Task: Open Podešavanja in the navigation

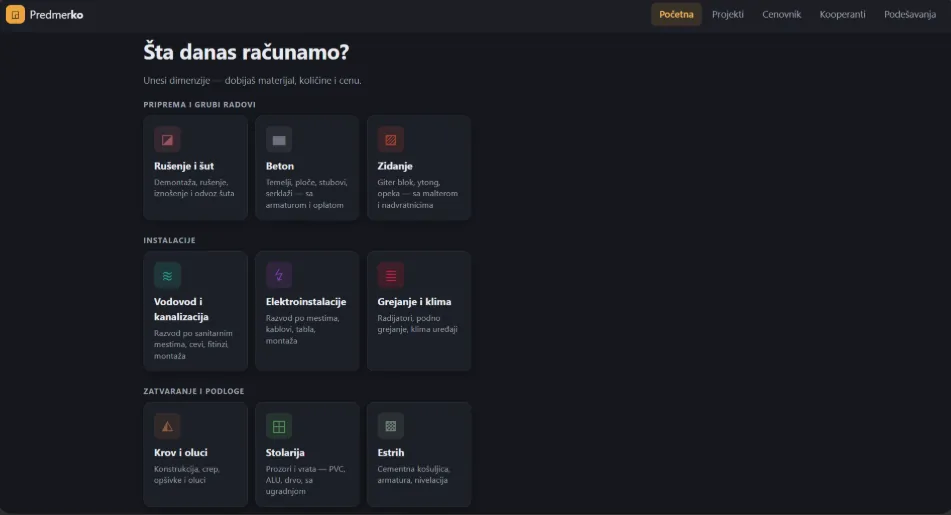Action: coord(910,15)
